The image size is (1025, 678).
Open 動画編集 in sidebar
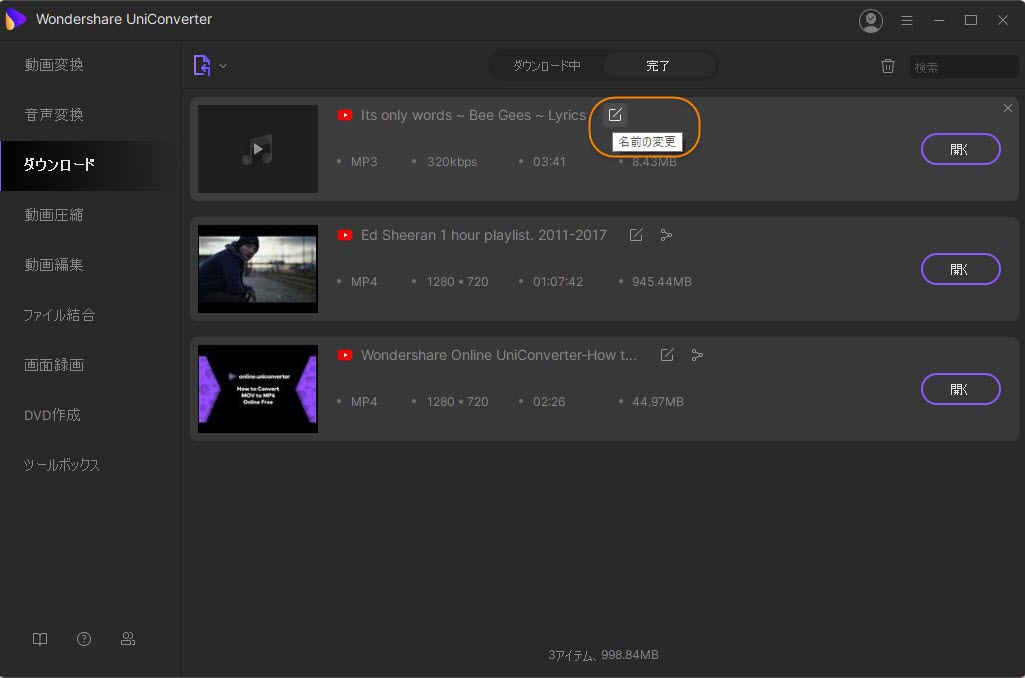tap(54, 264)
